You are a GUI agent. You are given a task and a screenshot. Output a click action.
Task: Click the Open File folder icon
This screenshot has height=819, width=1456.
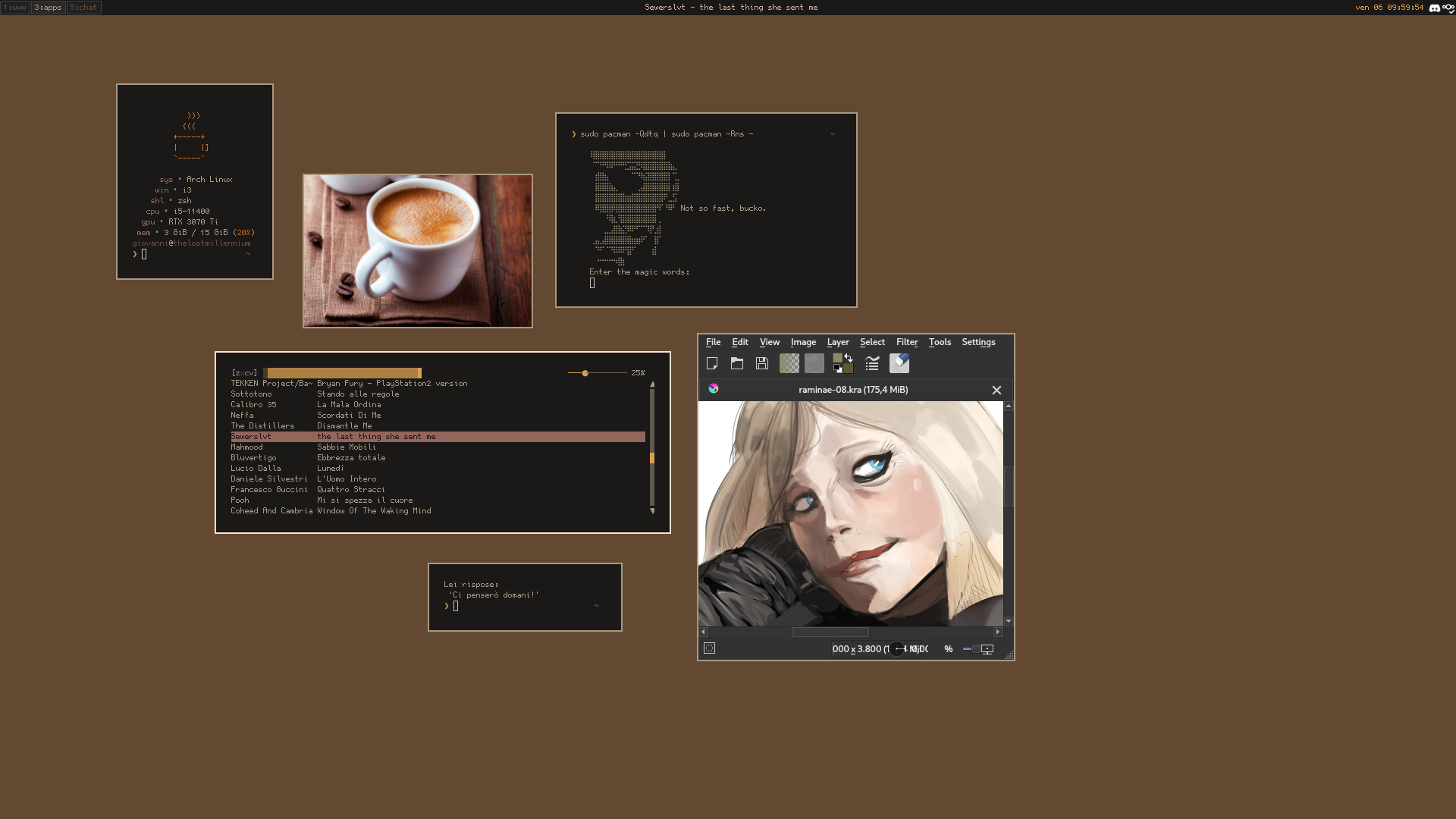[x=737, y=364]
